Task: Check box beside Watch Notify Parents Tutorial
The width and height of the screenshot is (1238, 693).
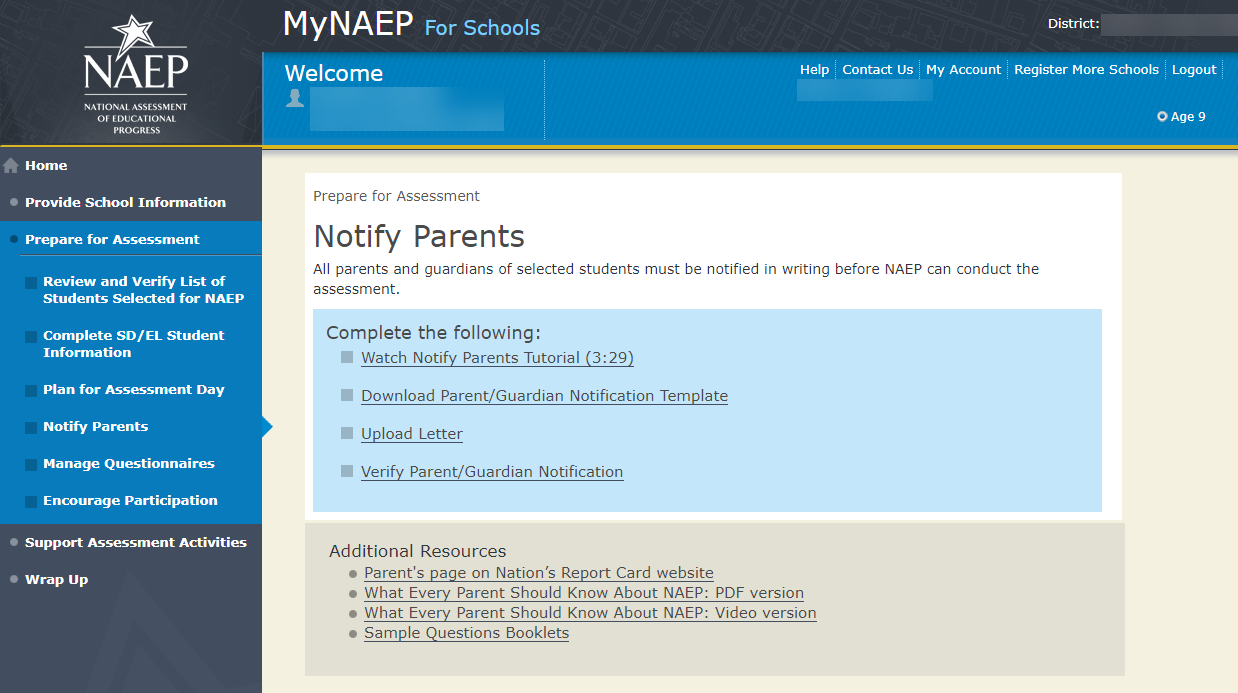Action: pos(347,357)
